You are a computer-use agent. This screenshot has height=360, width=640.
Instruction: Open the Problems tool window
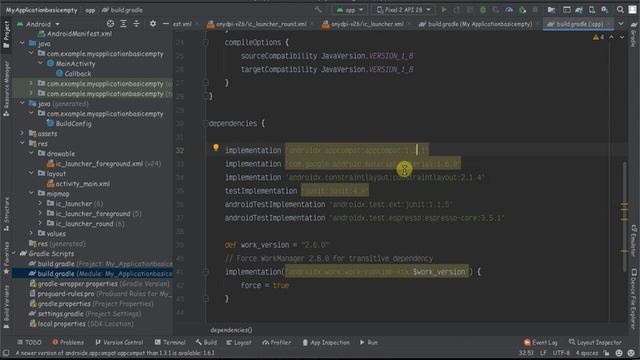click(x=68, y=342)
